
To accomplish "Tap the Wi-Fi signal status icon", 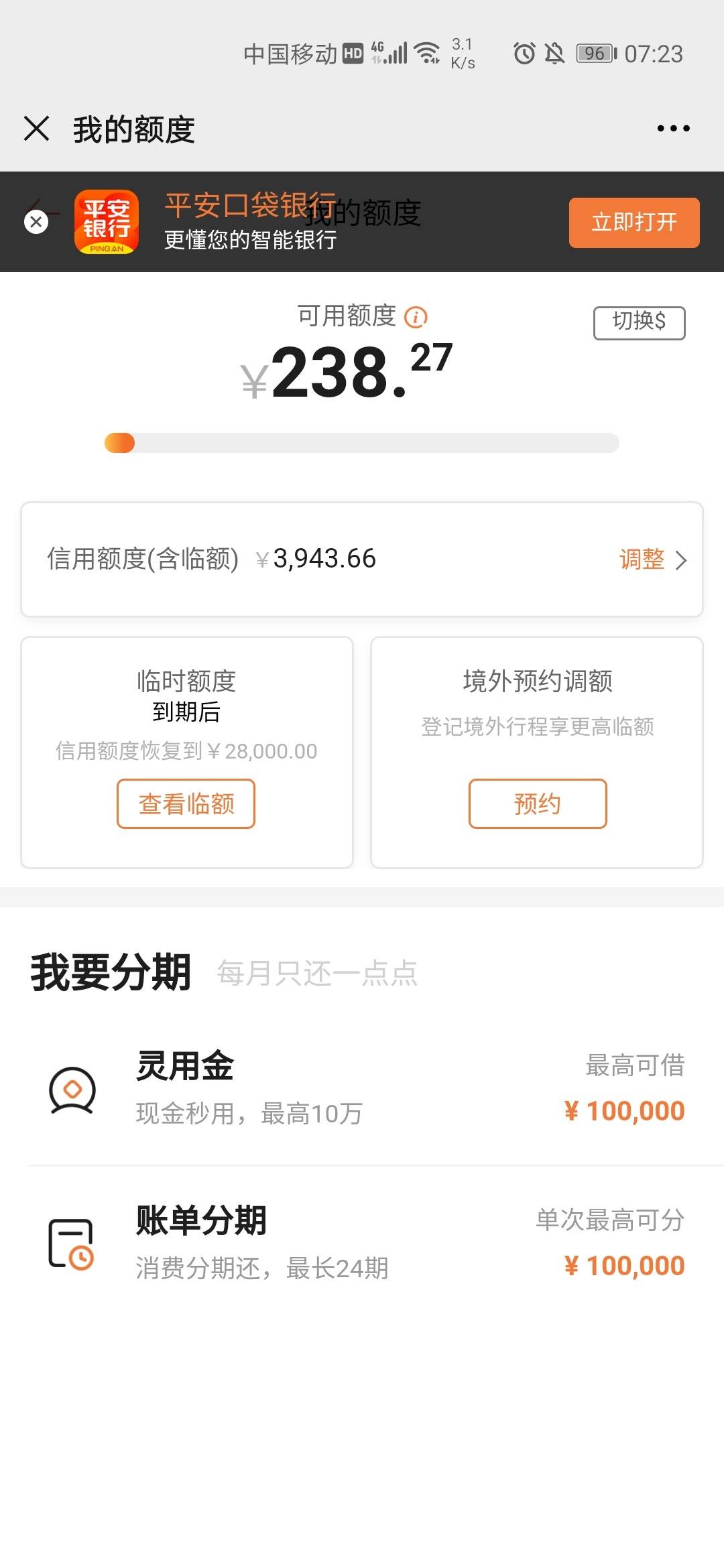I will (x=427, y=53).
